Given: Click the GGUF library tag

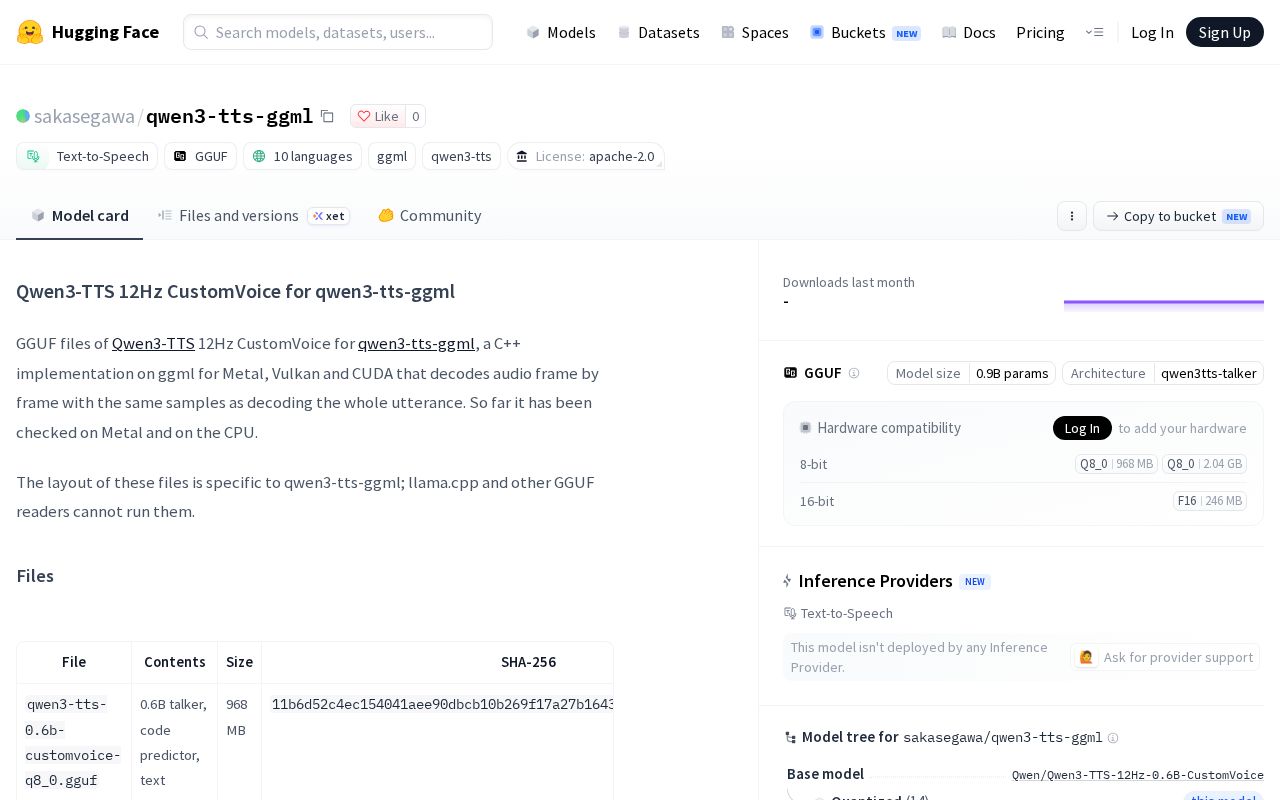Looking at the screenshot, I should point(200,156).
